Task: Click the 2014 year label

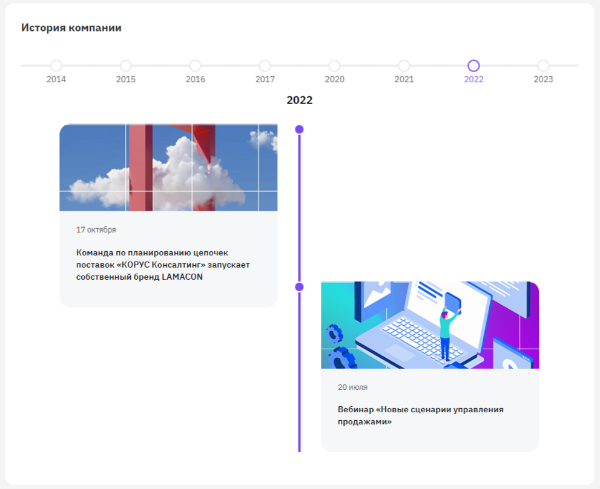Action: (x=56, y=79)
